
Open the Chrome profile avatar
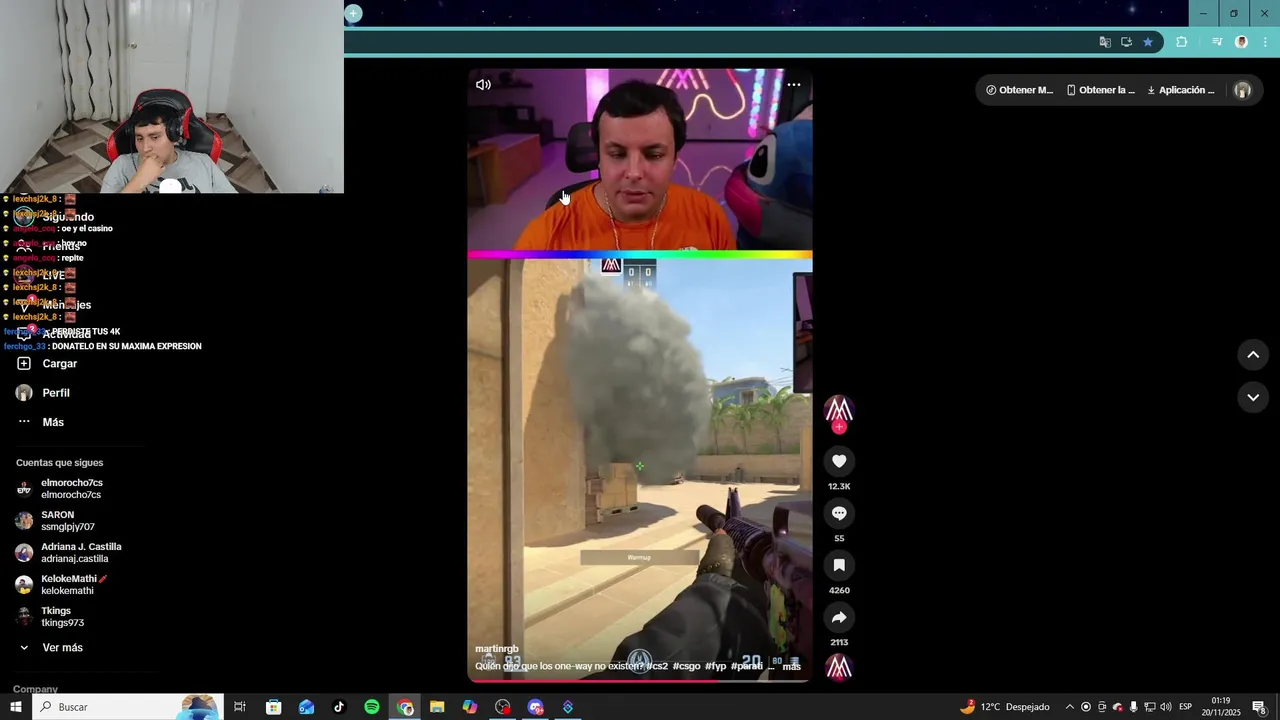pyautogui.click(x=1241, y=42)
